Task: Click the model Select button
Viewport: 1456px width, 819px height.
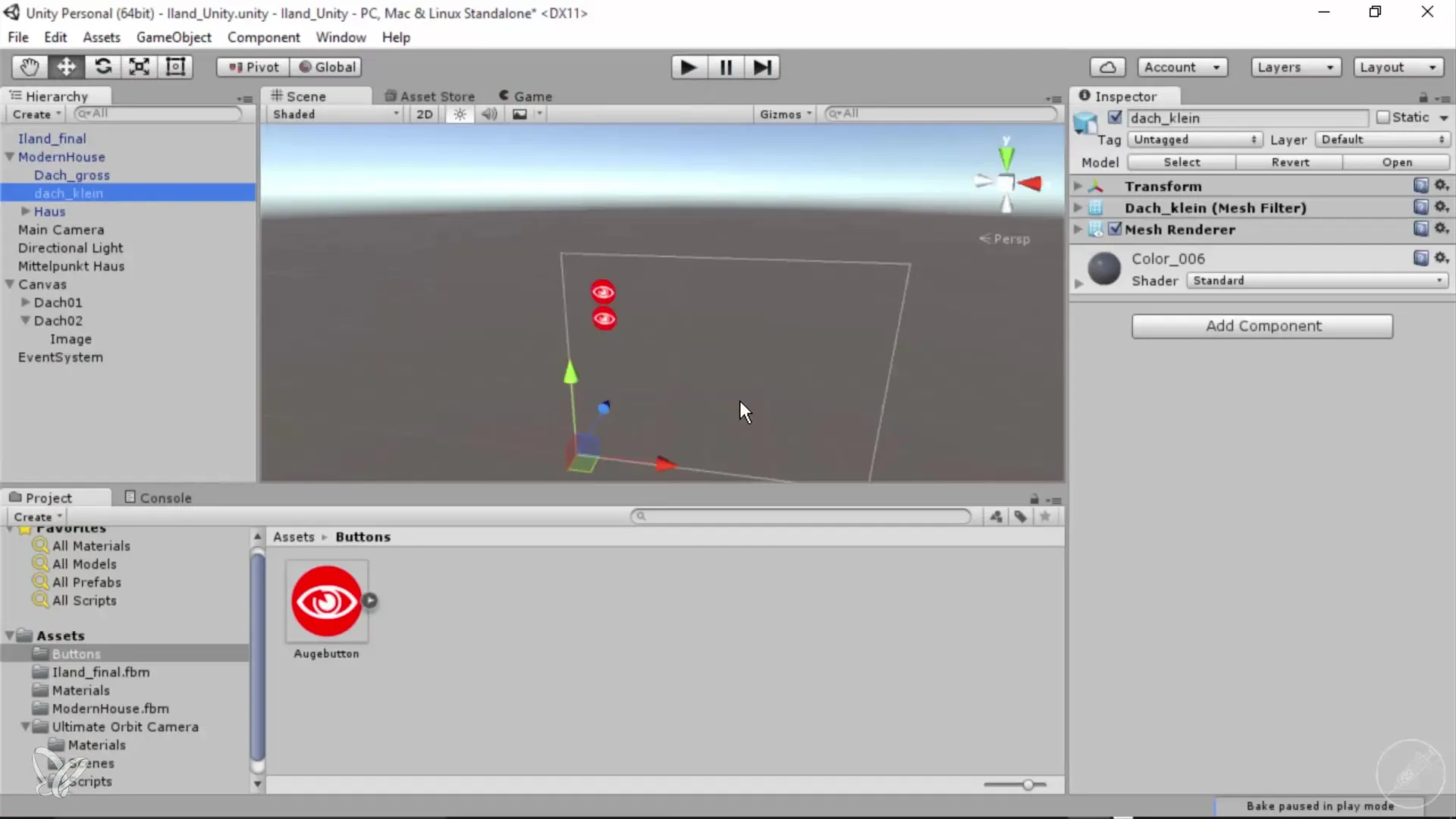Action: pos(1181,162)
